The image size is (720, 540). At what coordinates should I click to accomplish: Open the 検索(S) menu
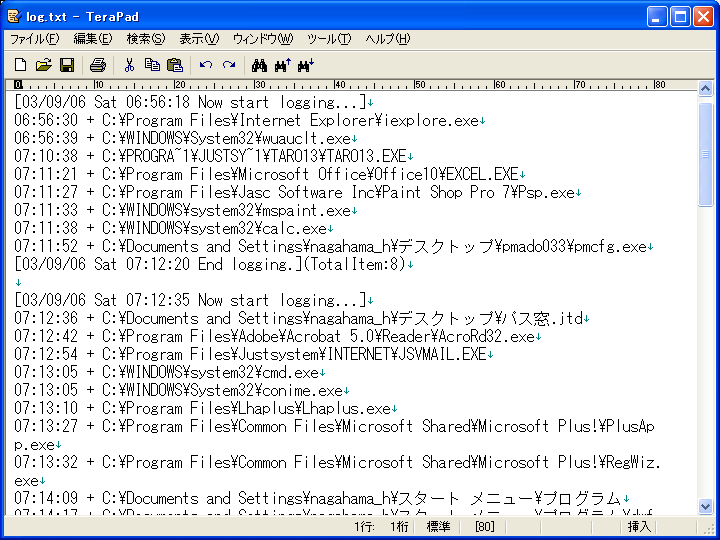click(146, 39)
